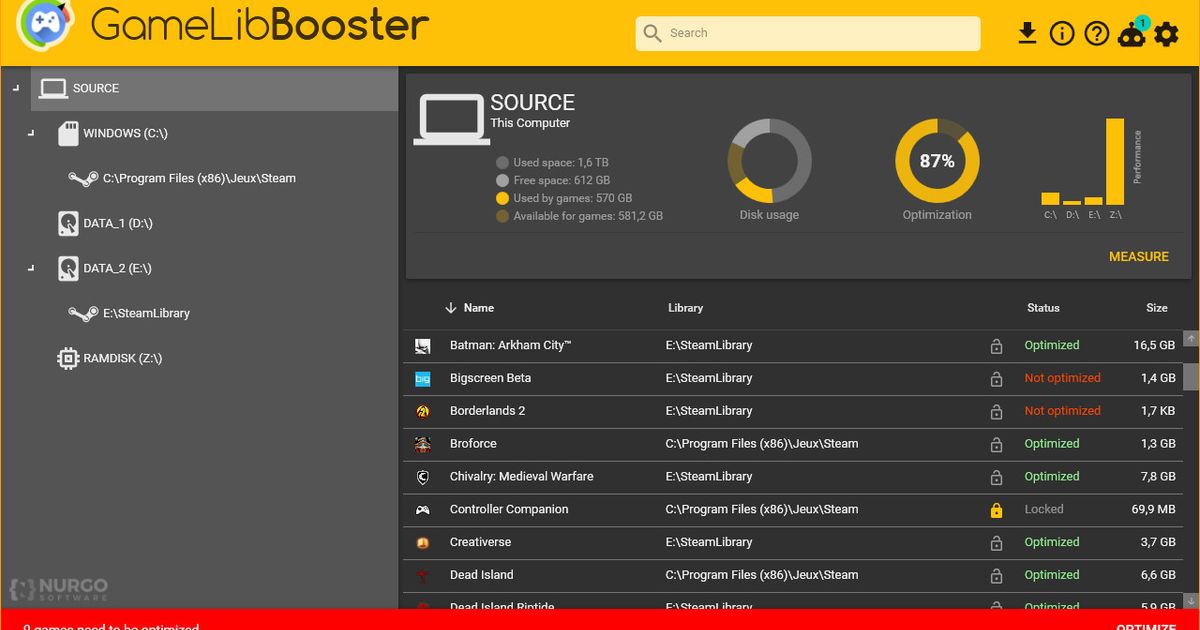Click Dead Island game icon
Screen dimensions: 1200x630
[423, 575]
